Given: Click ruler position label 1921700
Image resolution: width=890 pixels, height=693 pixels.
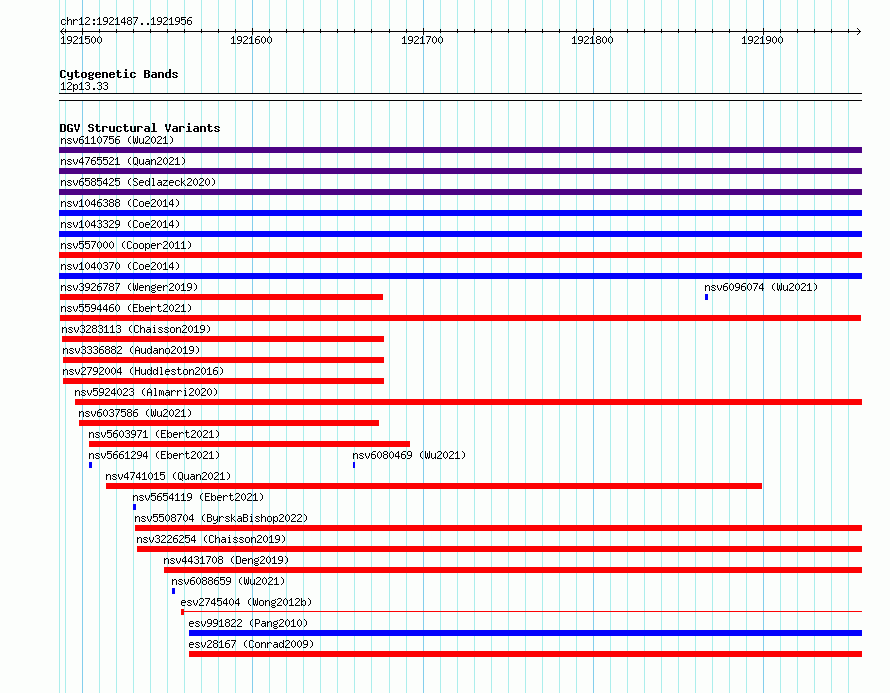Looking at the screenshot, I should click(x=422, y=40).
